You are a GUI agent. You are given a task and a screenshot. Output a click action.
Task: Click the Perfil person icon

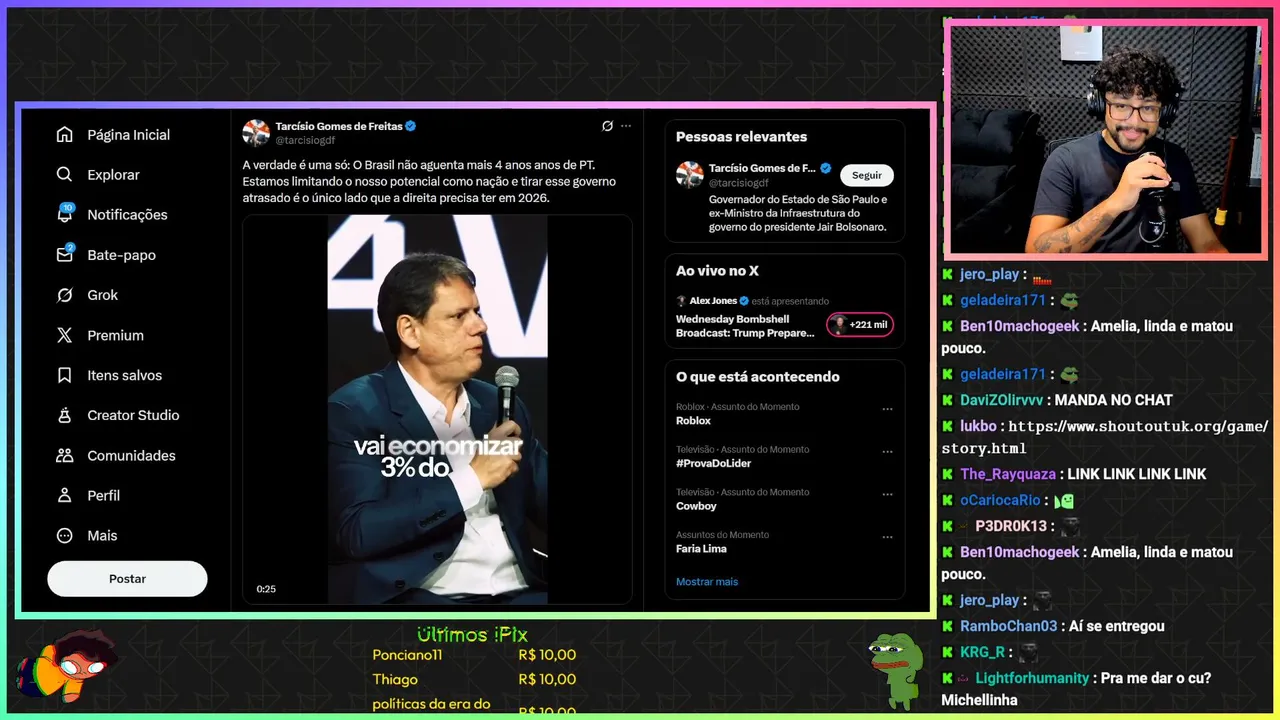pyautogui.click(x=65, y=495)
